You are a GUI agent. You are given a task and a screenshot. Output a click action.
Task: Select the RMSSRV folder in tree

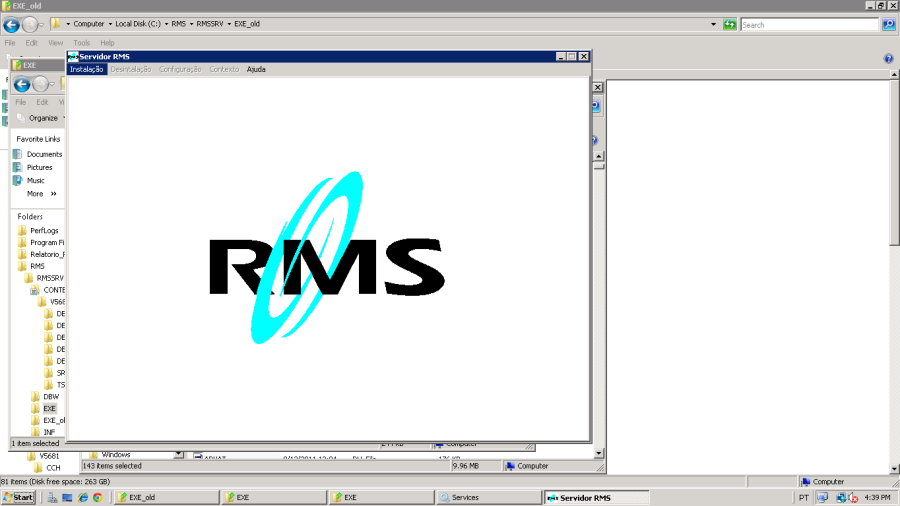point(50,278)
